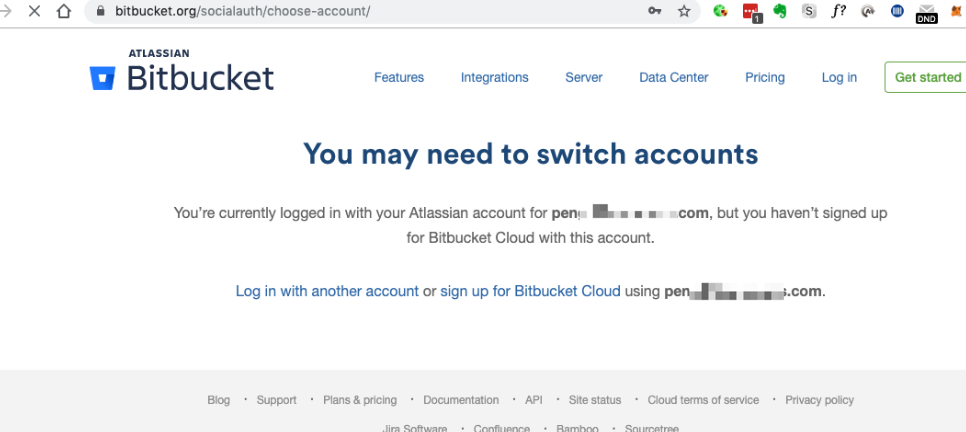This screenshot has width=966, height=432.
Task: Open the Privacy policy footer link
Action: [819, 400]
